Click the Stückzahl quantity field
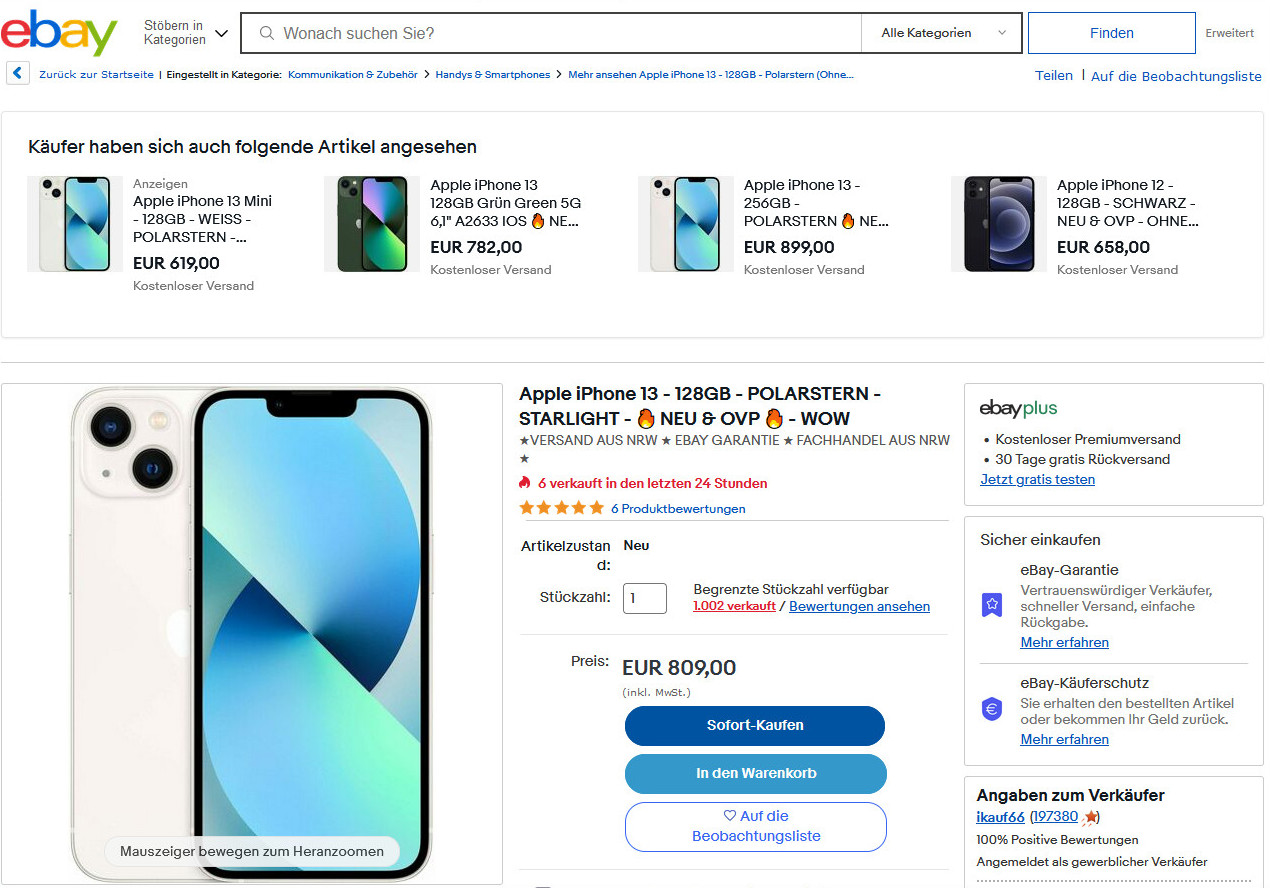The width and height of the screenshot is (1270, 888). pos(644,598)
